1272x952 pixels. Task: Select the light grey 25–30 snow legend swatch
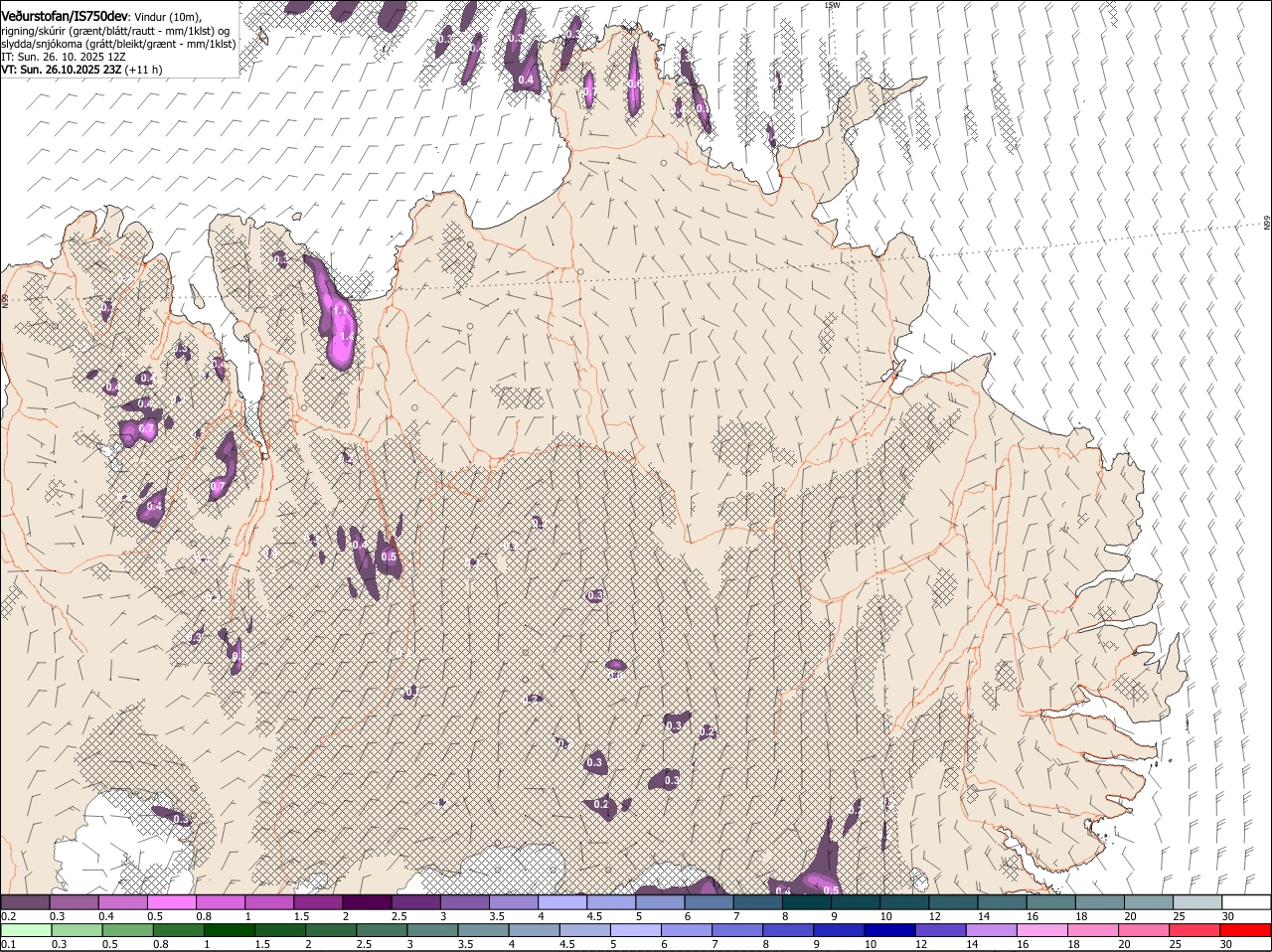click(1196, 901)
